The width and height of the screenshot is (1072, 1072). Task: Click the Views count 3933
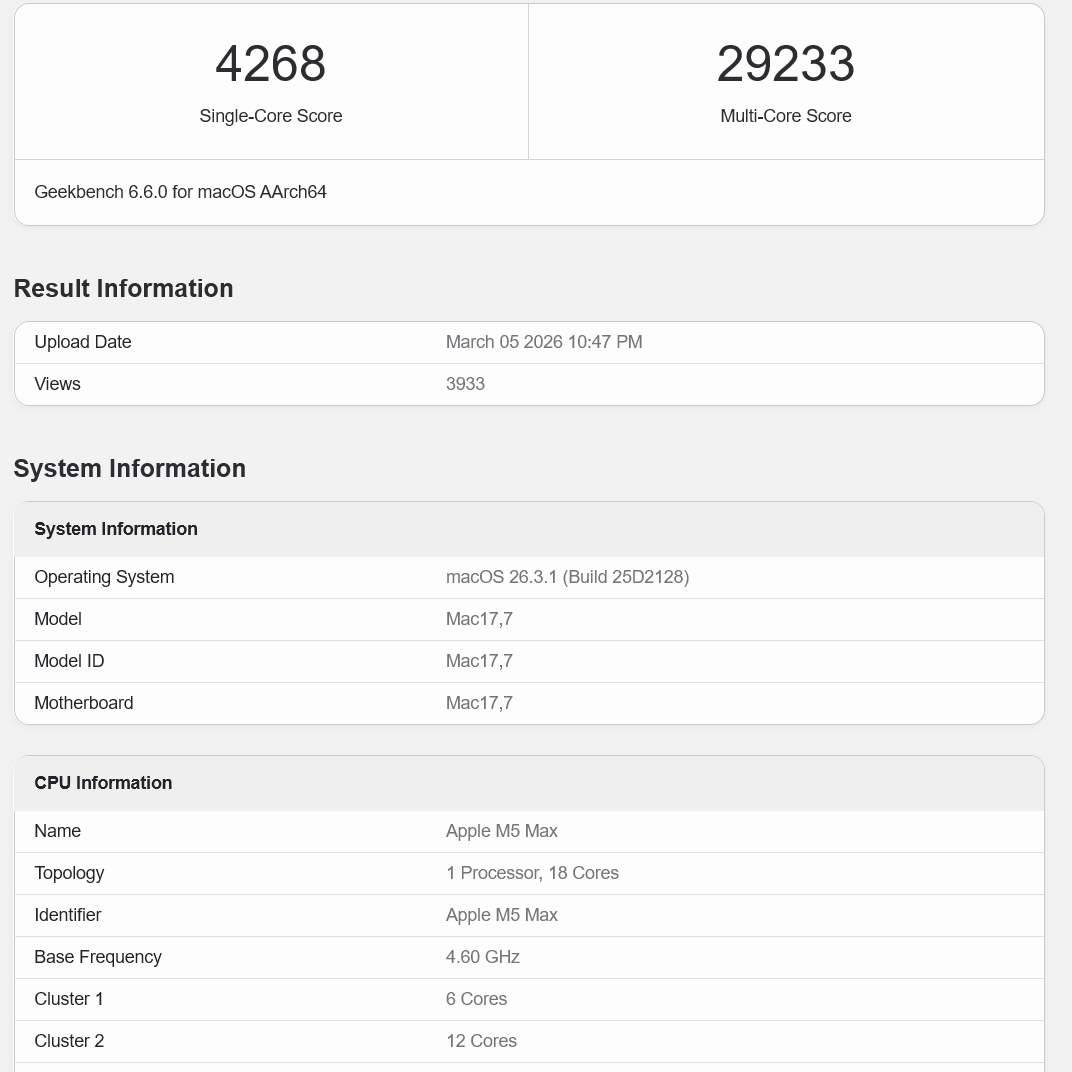[x=465, y=383]
